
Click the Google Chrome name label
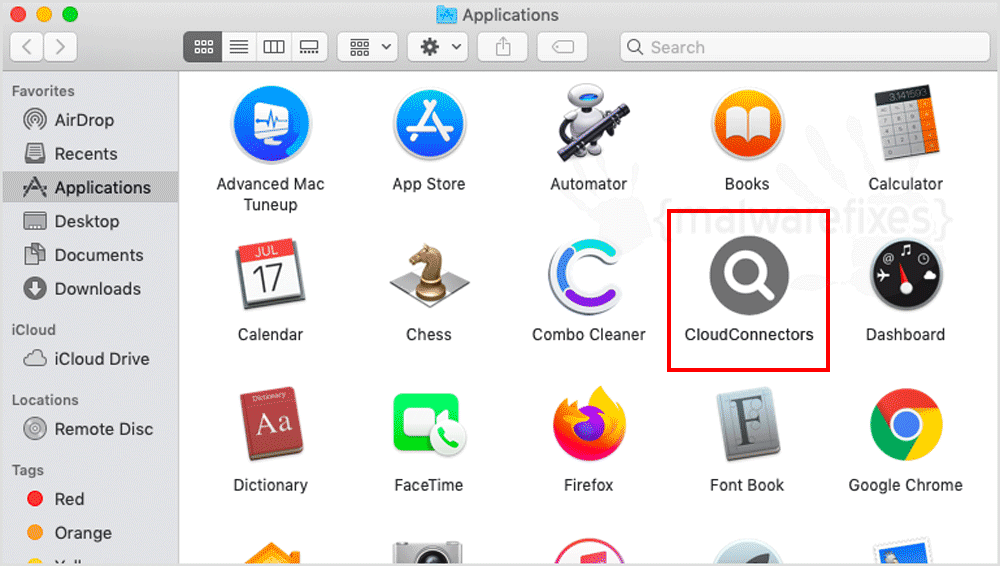pos(906,486)
